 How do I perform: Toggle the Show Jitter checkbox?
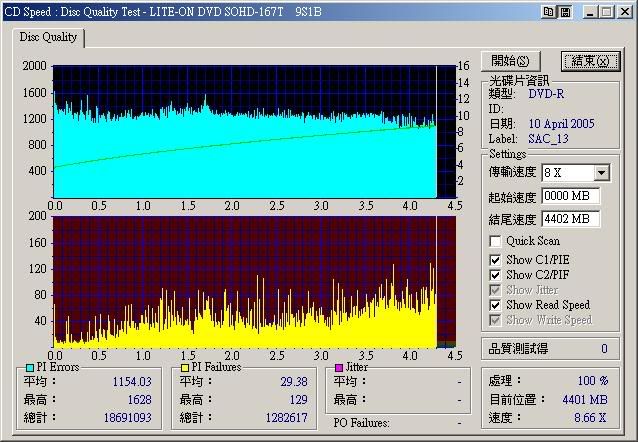click(495, 290)
